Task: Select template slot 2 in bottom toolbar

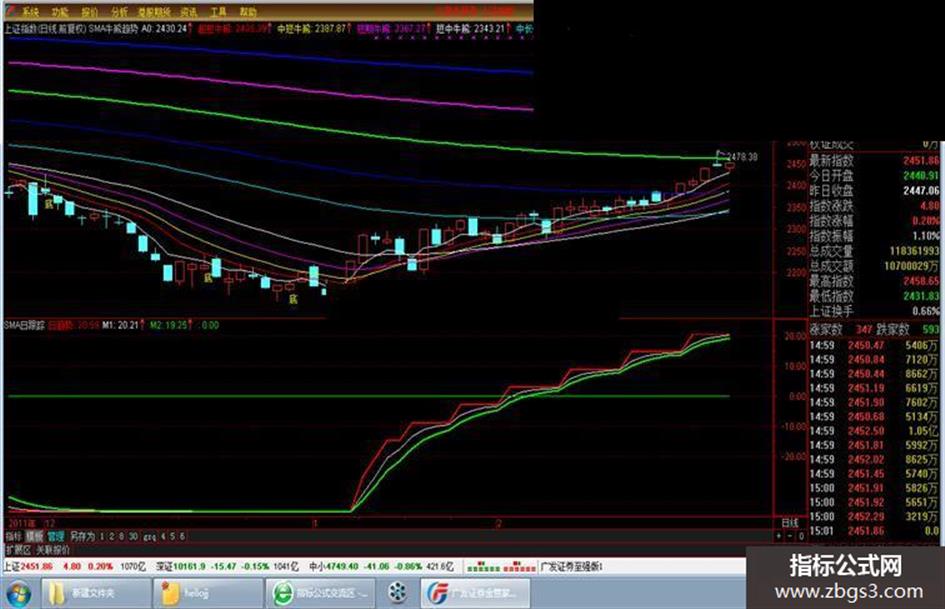Action: 112,536
